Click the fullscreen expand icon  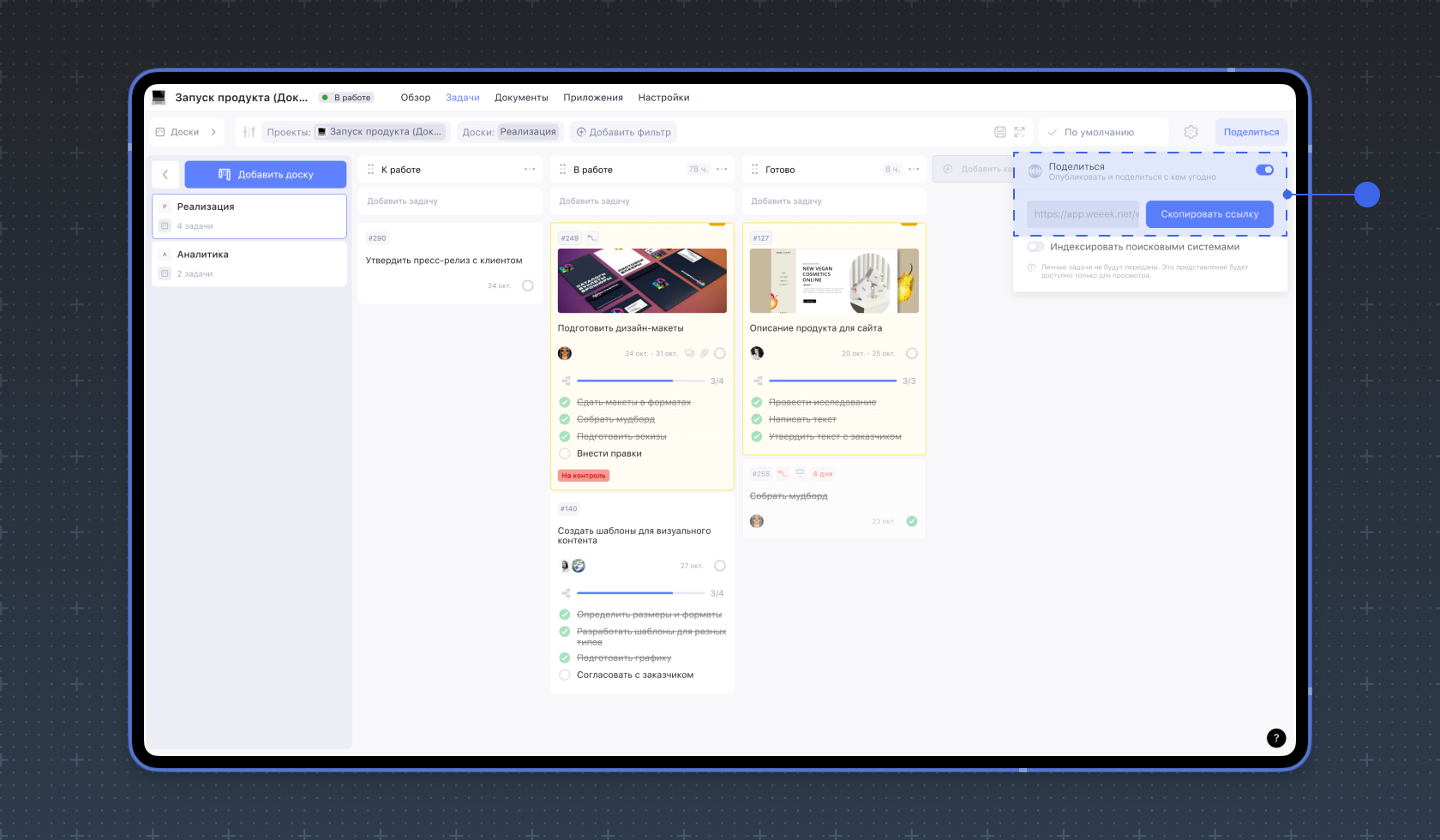(1019, 132)
